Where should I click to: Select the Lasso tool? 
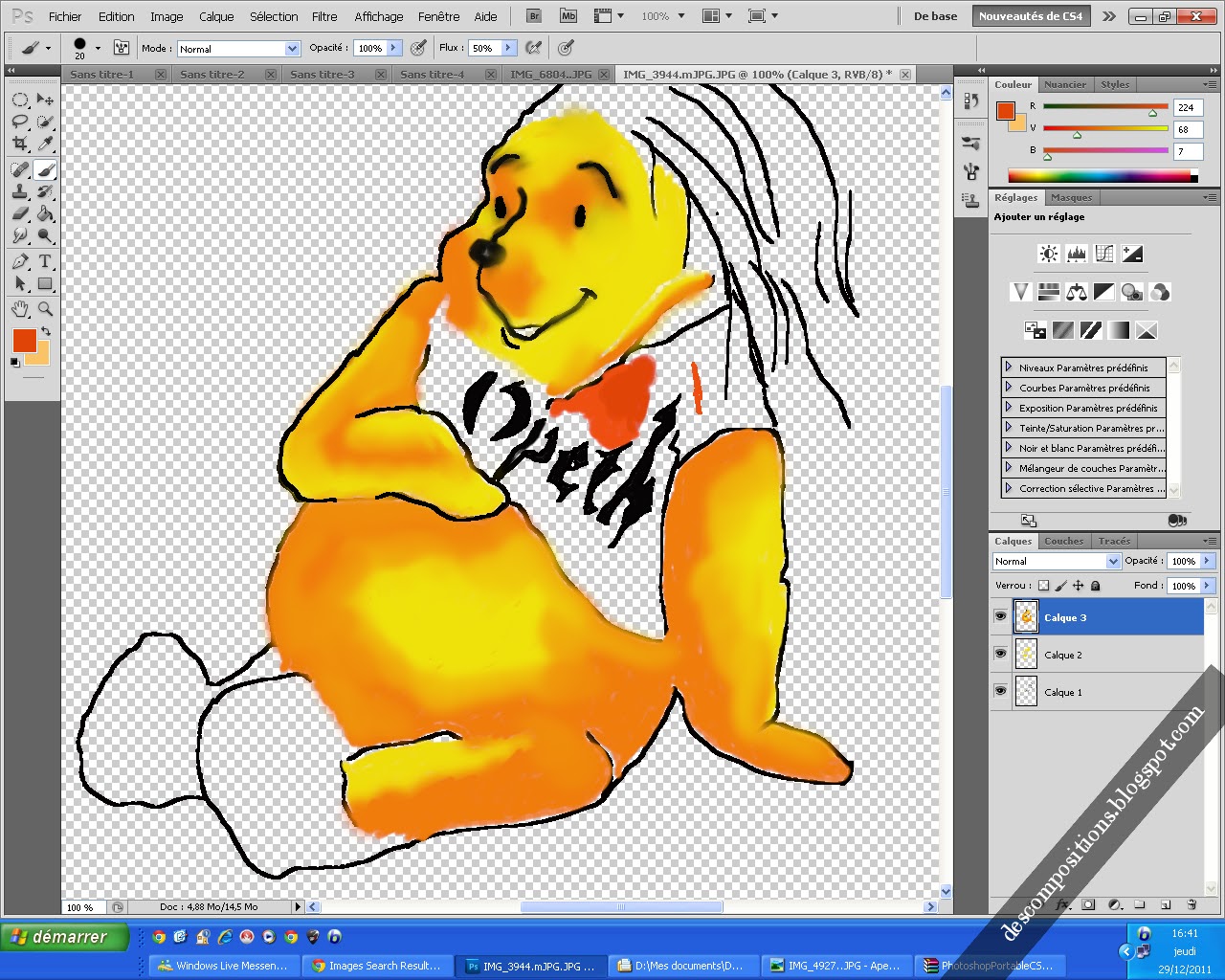tap(20, 122)
